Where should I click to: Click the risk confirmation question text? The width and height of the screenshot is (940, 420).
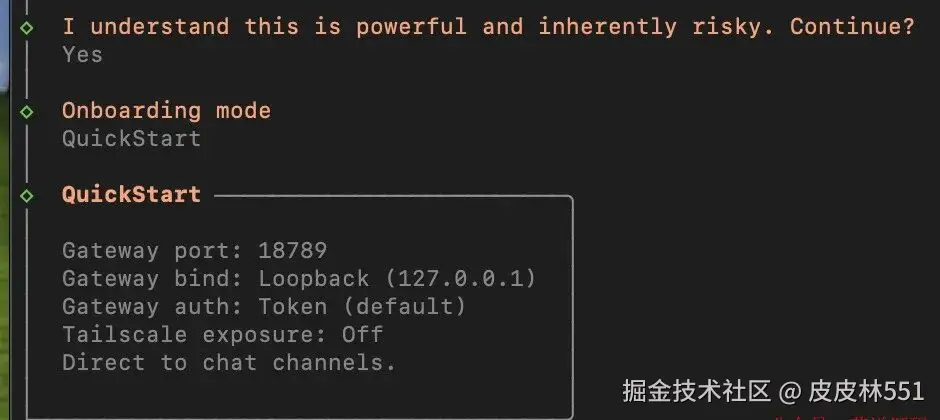pos(488,27)
